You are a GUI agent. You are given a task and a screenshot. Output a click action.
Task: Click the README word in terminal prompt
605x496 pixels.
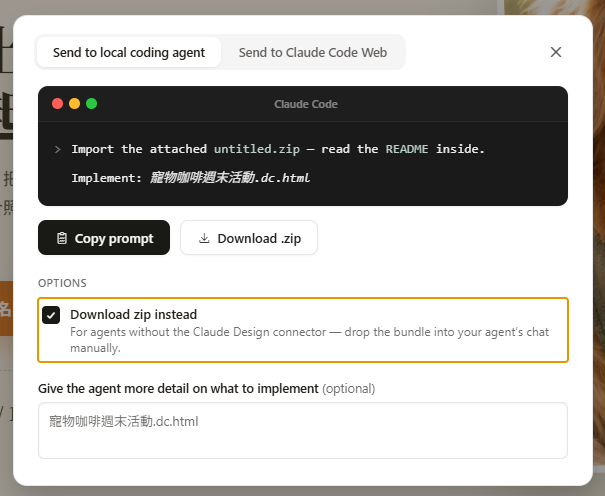point(407,149)
